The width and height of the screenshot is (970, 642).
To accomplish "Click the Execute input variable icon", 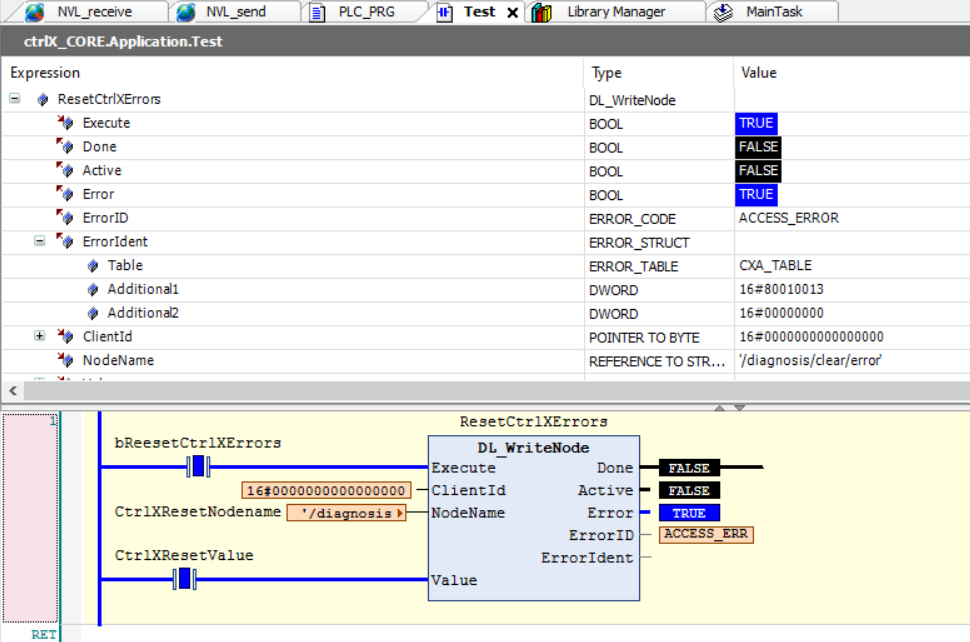I will [x=65, y=123].
